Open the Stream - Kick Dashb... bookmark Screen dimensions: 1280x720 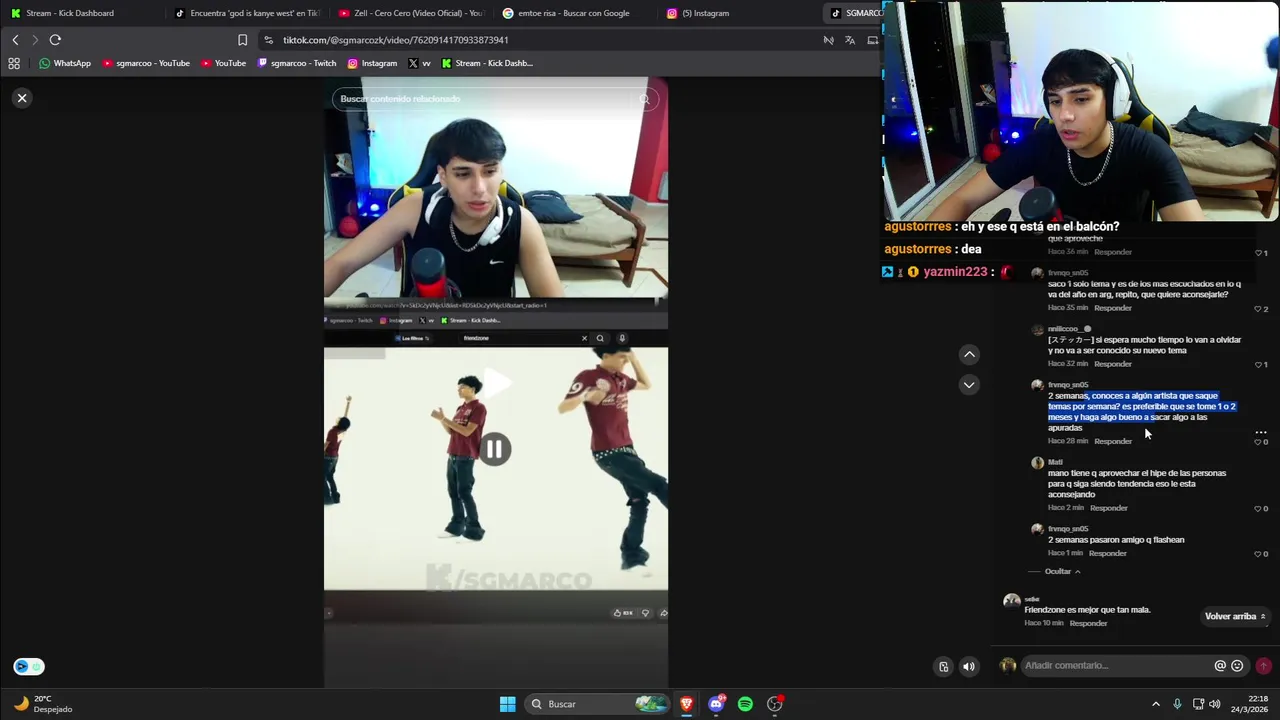tap(487, 63)
